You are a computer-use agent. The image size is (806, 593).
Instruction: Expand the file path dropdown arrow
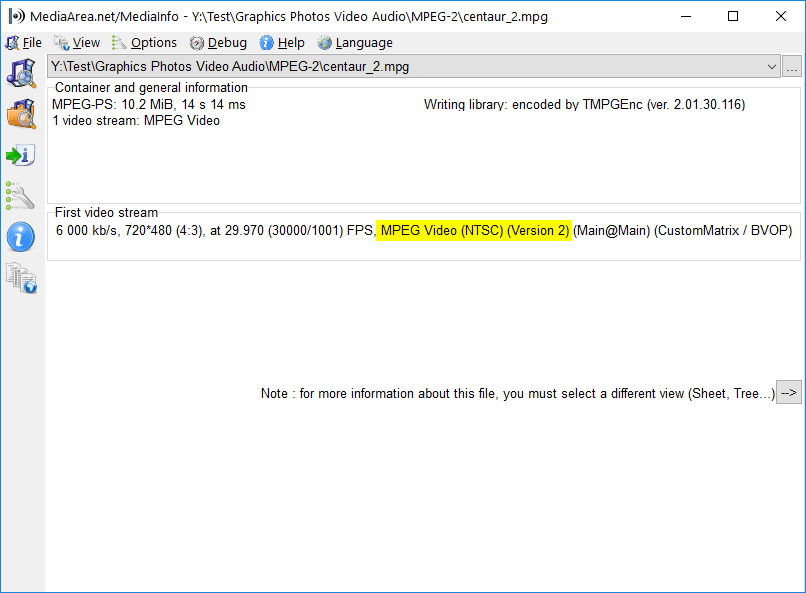coord(772,67)
